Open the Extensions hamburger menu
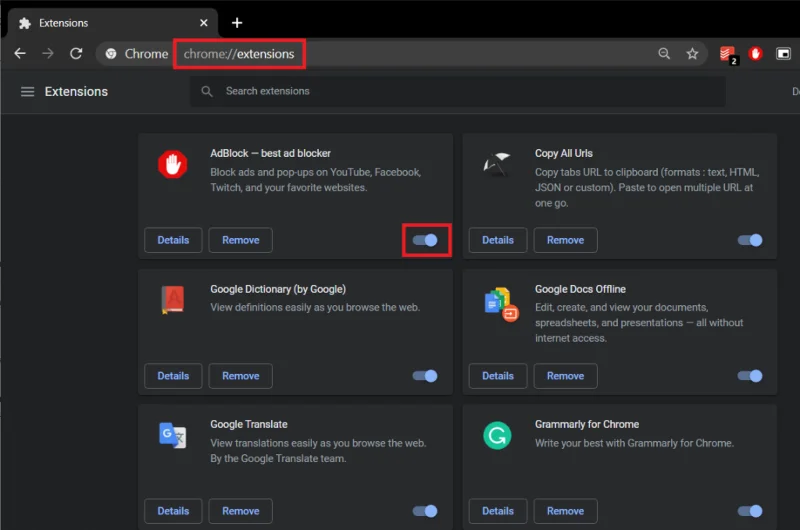The width and height of the screenshot is (800, 530). point(28,91)
